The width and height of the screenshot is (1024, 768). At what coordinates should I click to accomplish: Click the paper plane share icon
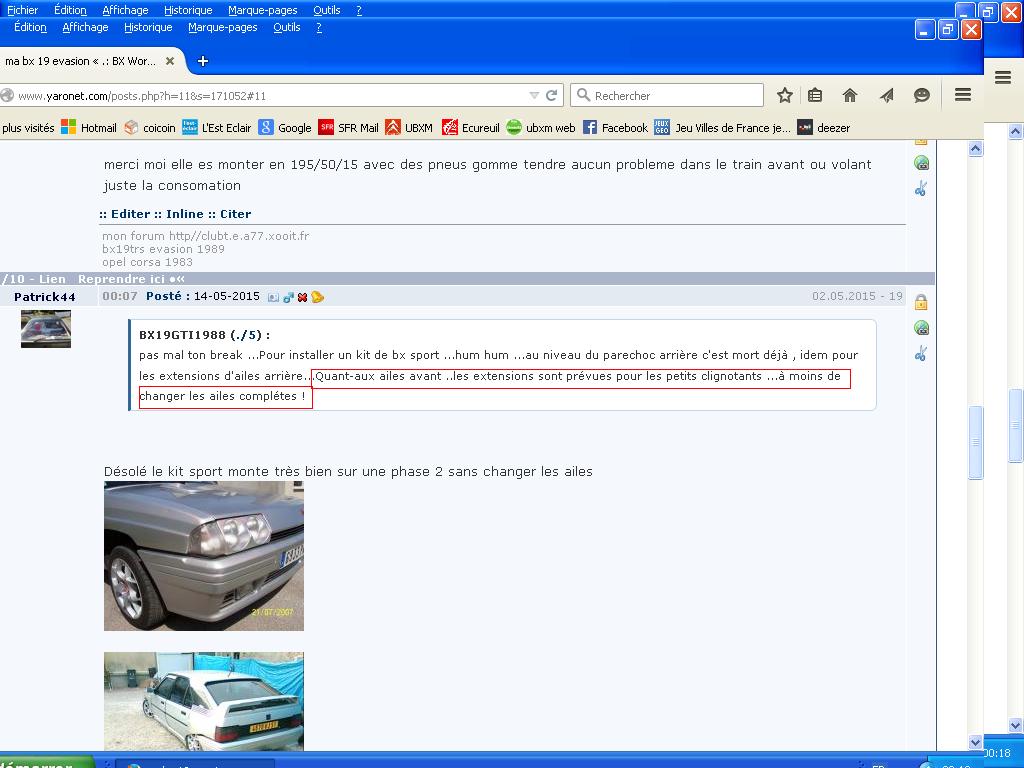(x=886, y=95)
